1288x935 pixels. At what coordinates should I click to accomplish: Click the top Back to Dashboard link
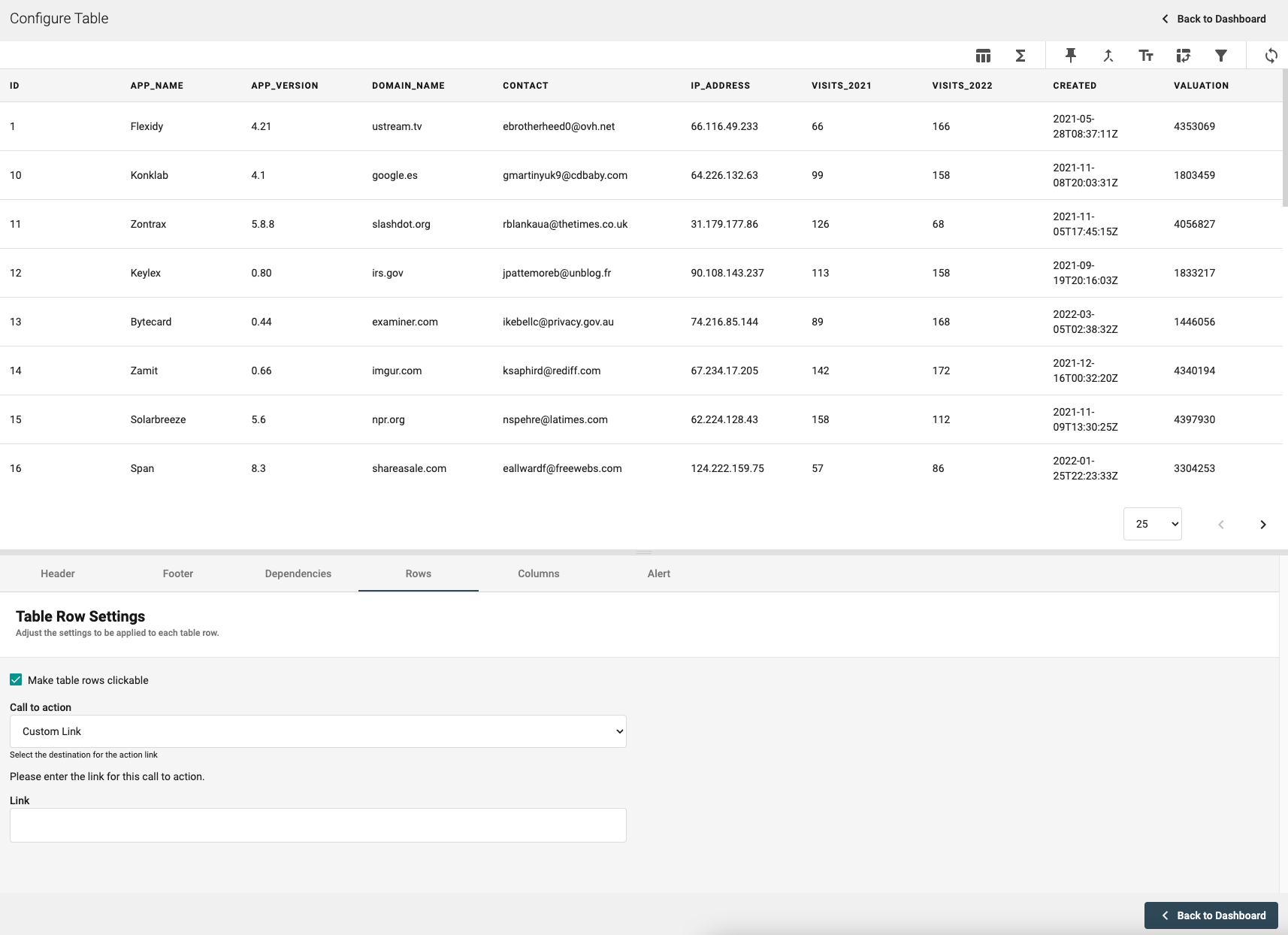(1214, 19)
